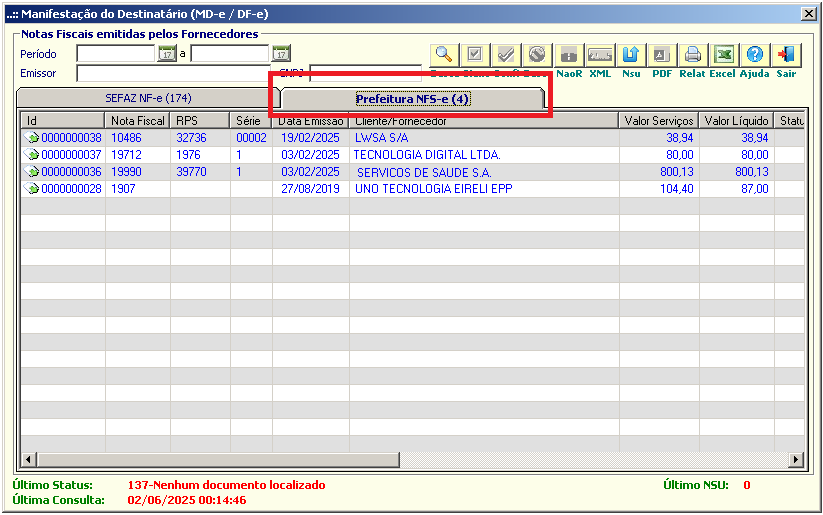Select the UNO TECNOLOGIA EIRELI EPP row
823x515 pixels.
(x=413, y=188)
